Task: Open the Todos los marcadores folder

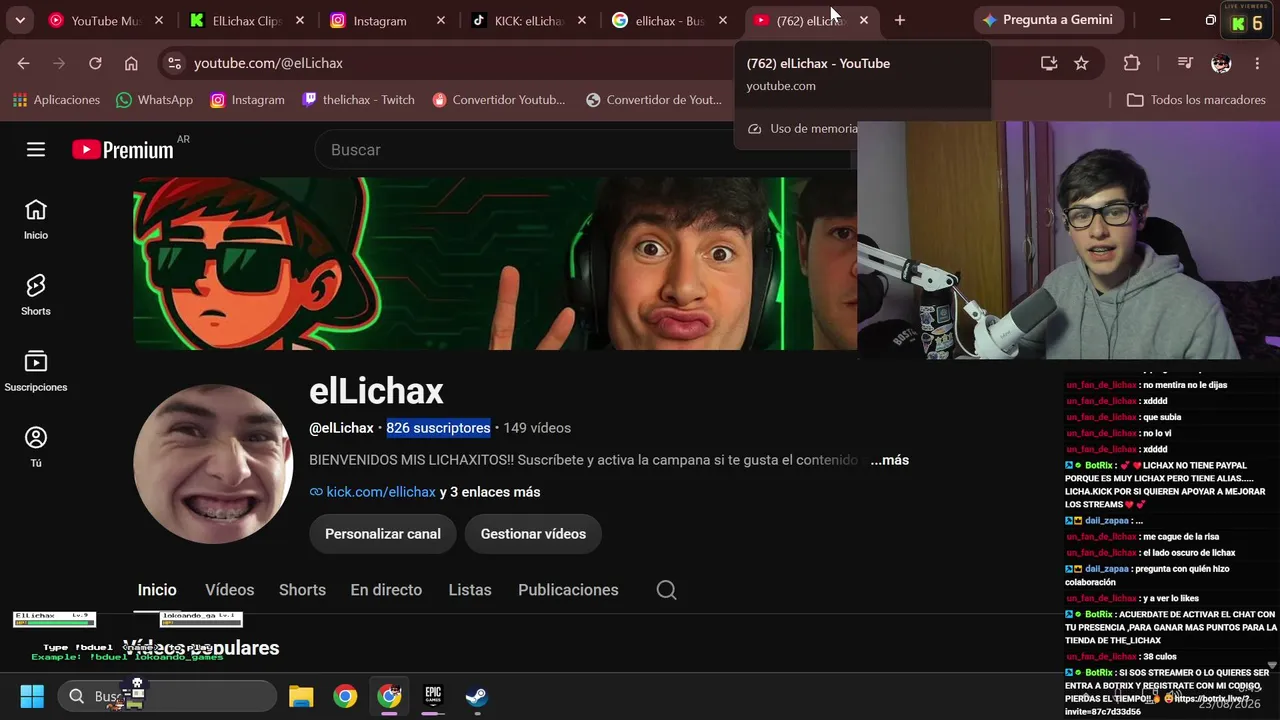Action: pyautogui.click(x=1196, y=100)
